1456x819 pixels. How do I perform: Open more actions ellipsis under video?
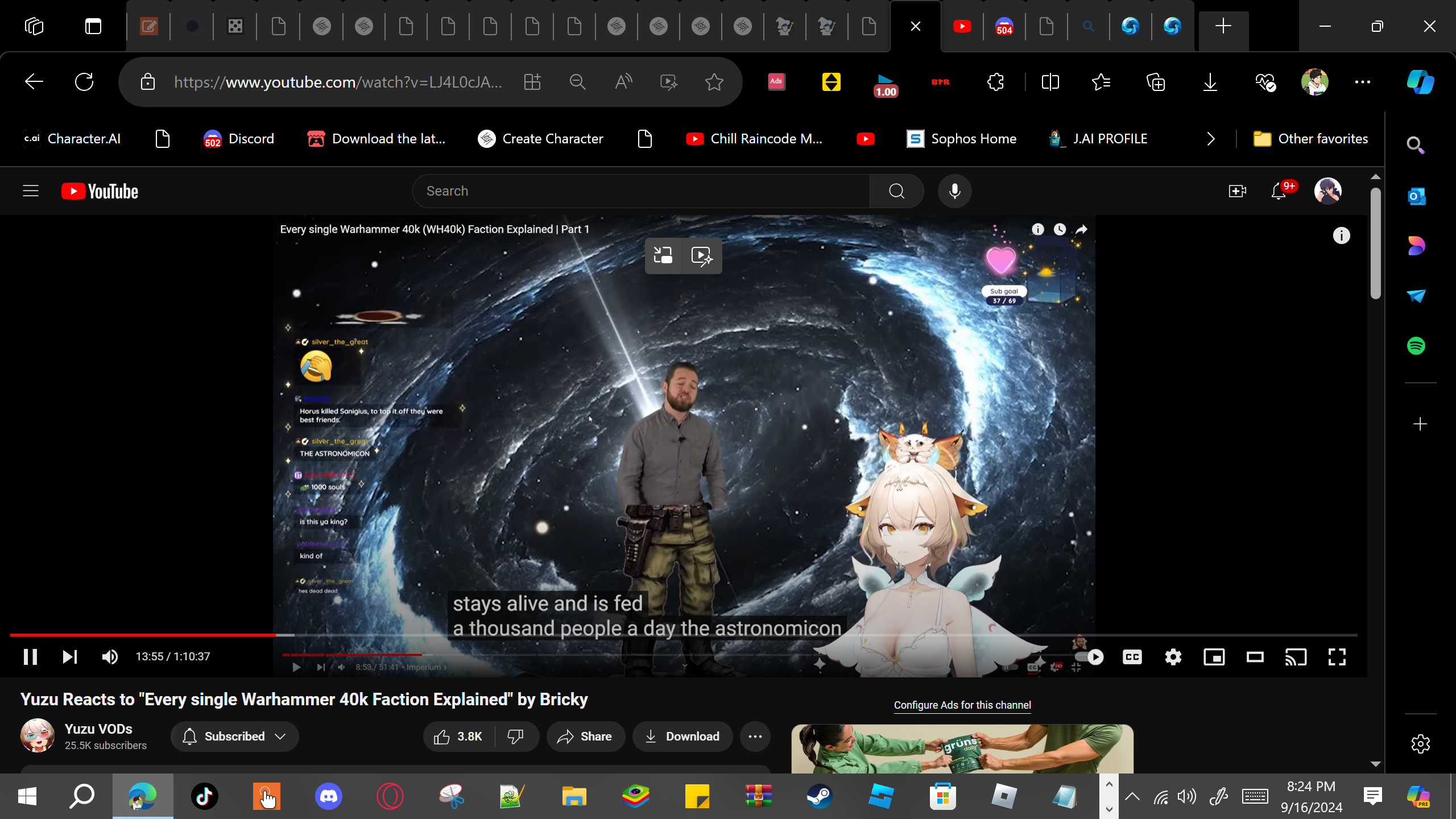(x=755, y=737)
